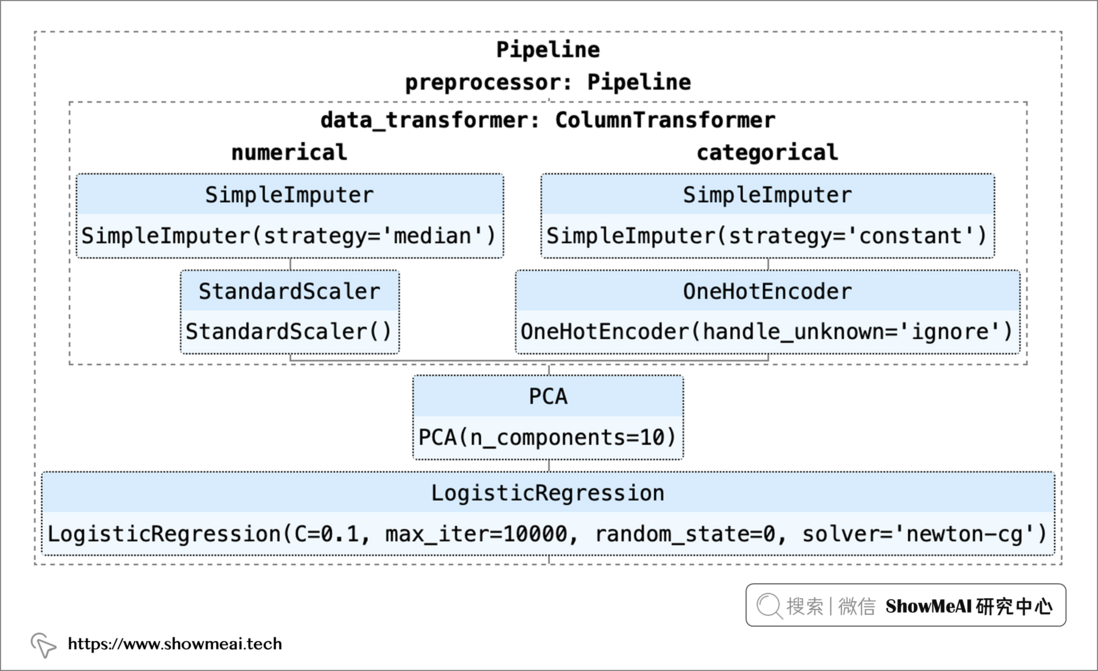Click the magnifier icon in search badge
Image resolution: width=1098 pixels, height=671 pixels.
click(x=769, y=606)
